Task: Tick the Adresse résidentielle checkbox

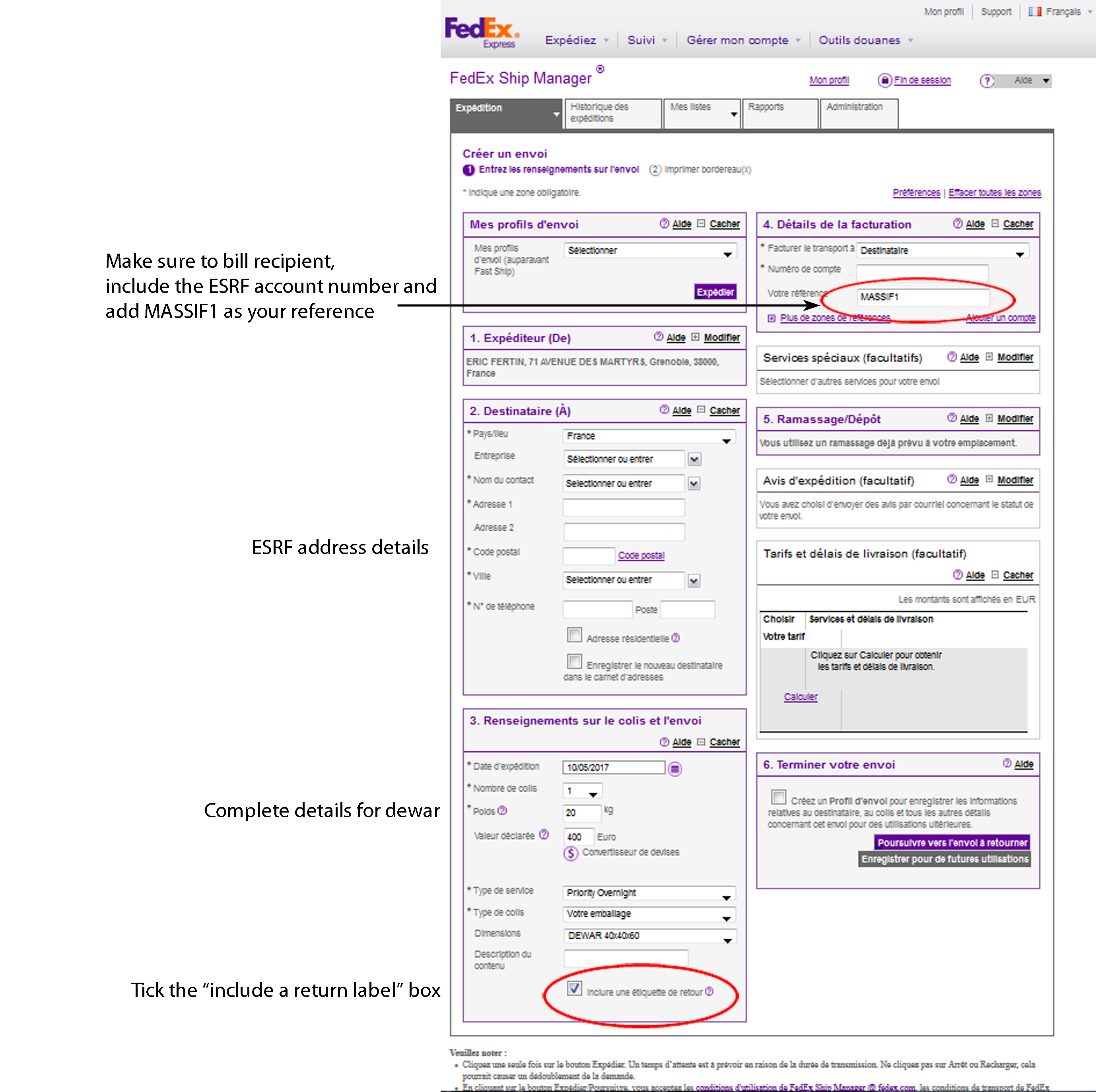Action: (x=574, y=634)
